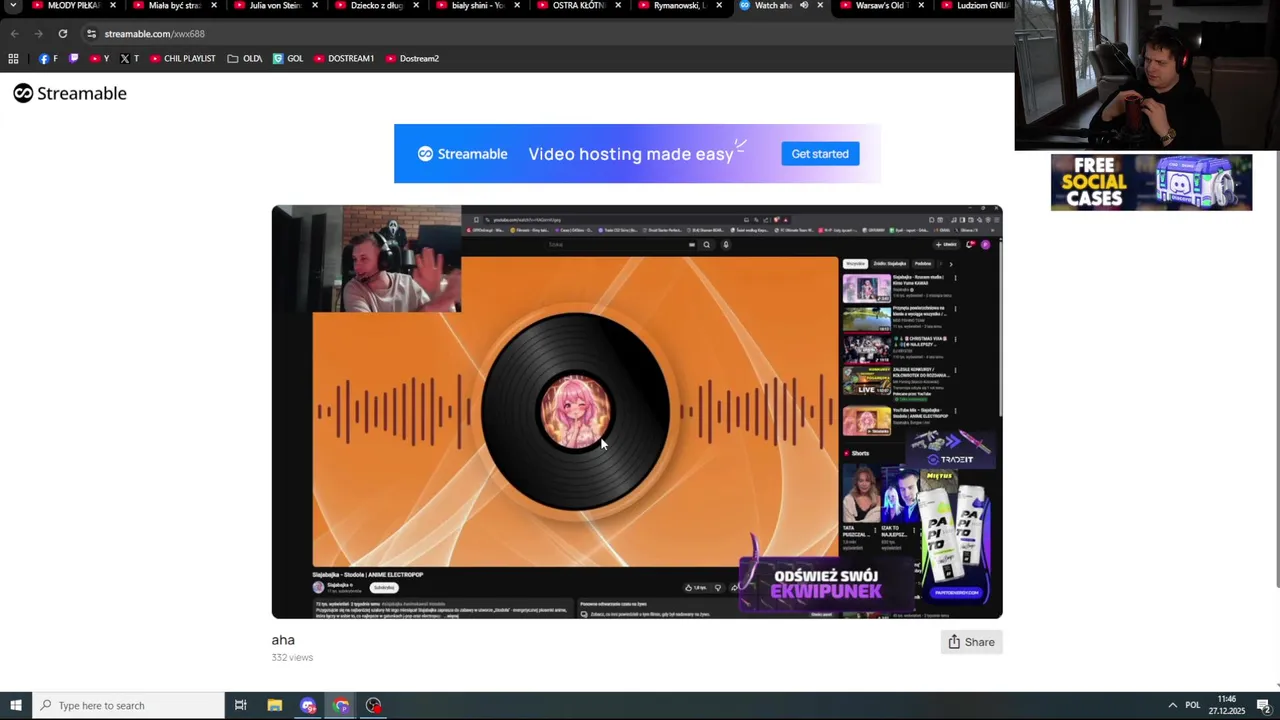The width and height of the screenshot is (1280, 720).
Task: Click the POL language indicator
Action: coord(1192,706)
